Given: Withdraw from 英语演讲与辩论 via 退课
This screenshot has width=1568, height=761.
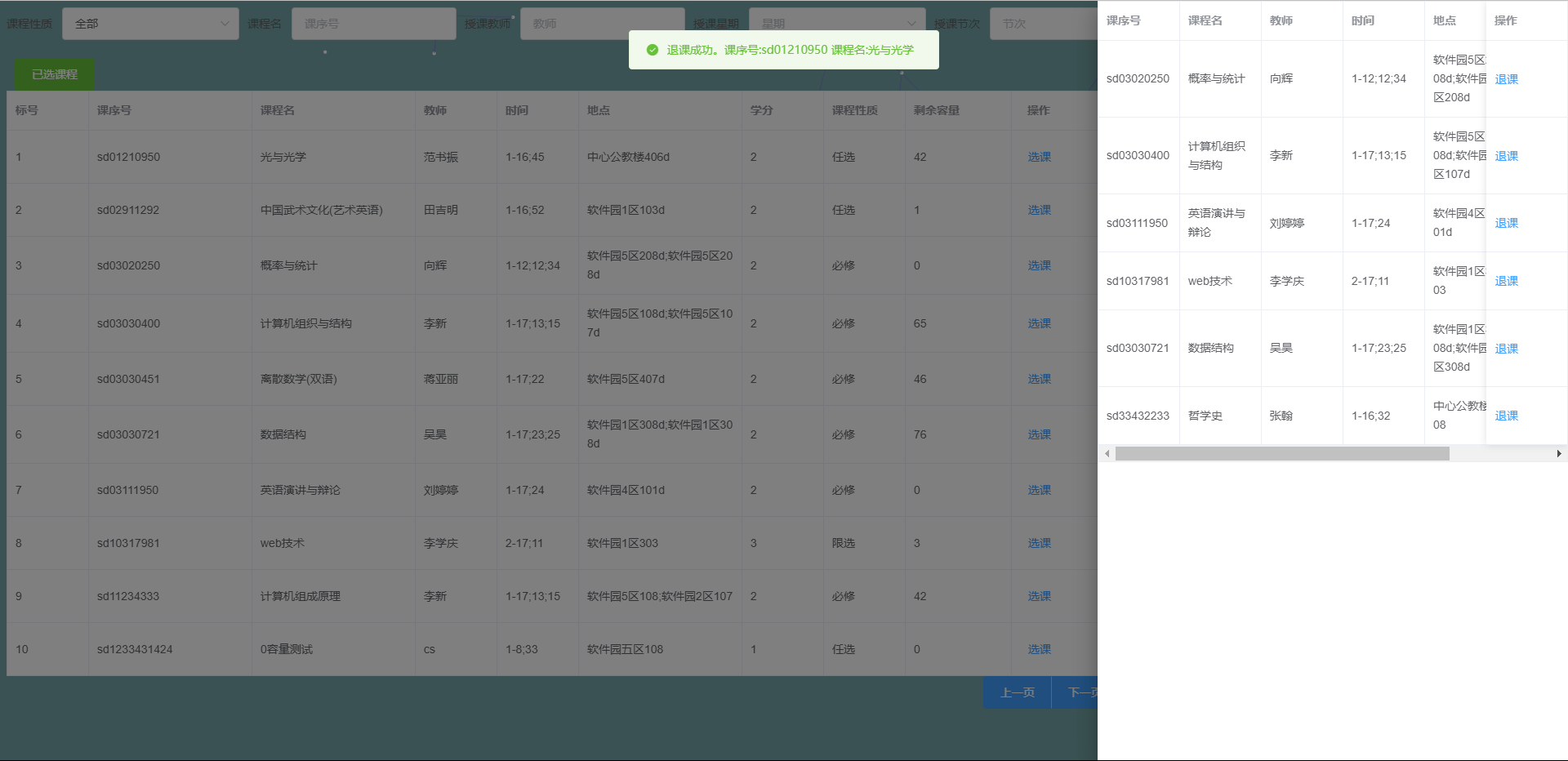Looking at the screenshot, I should pos(1506,223).
